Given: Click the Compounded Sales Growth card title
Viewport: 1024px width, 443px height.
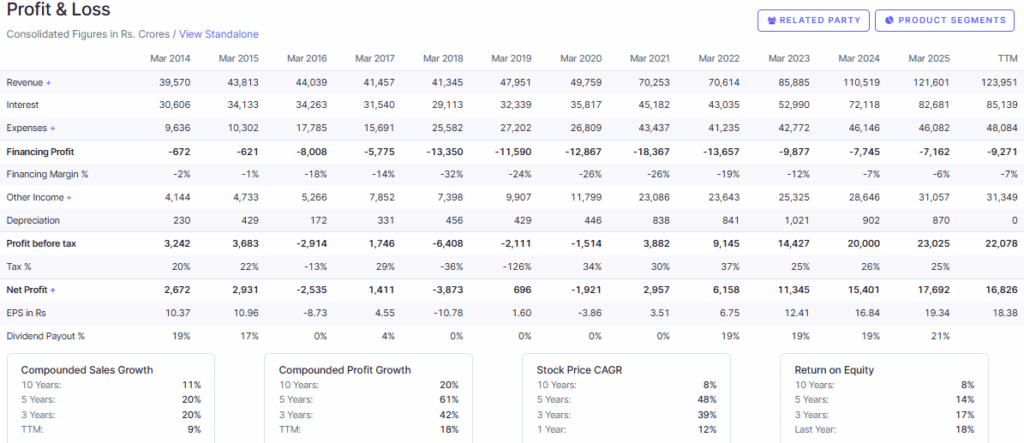Looking at the screenshot, I should (87, 369).
